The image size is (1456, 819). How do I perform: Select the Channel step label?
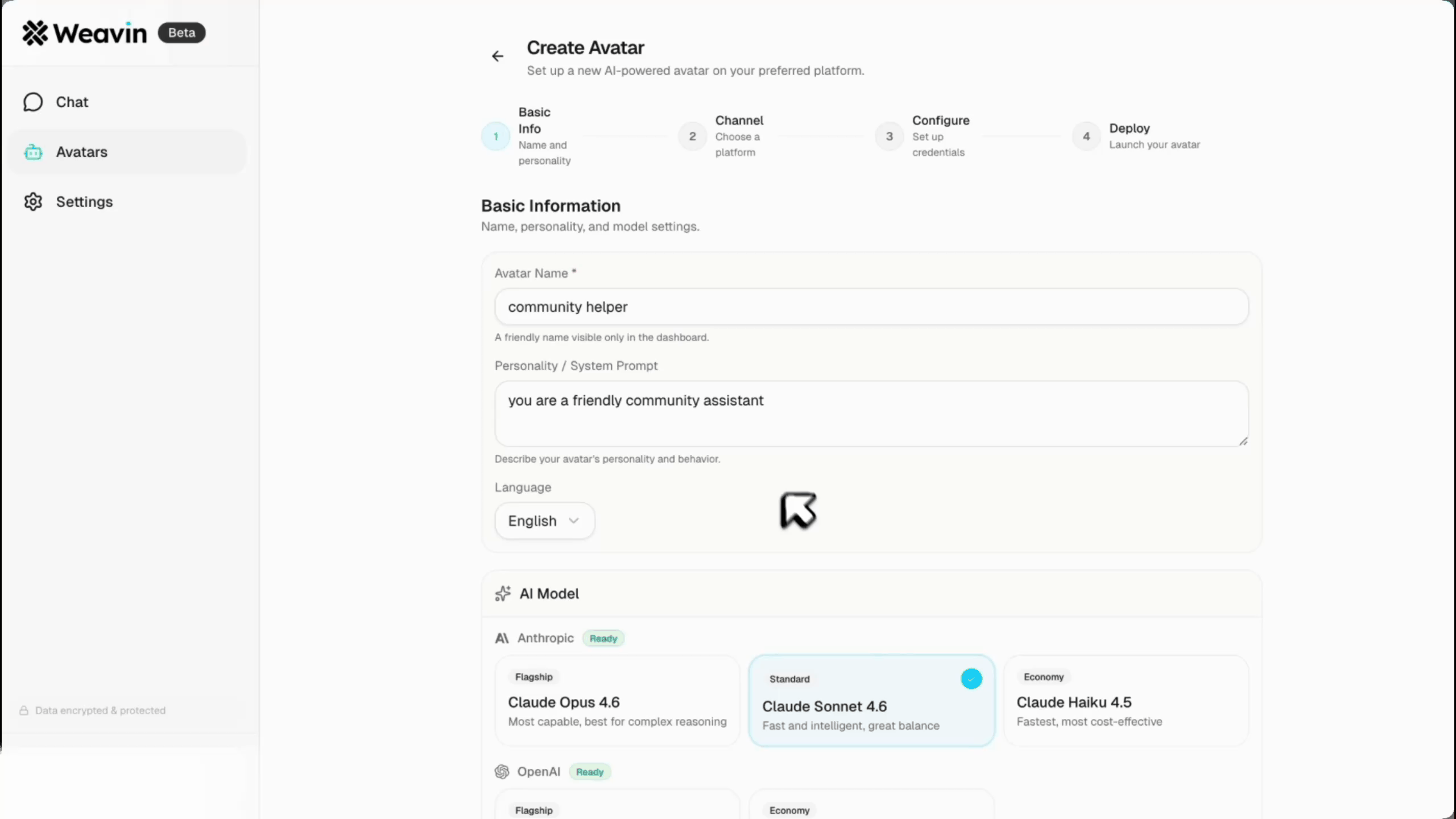point(739,121)
